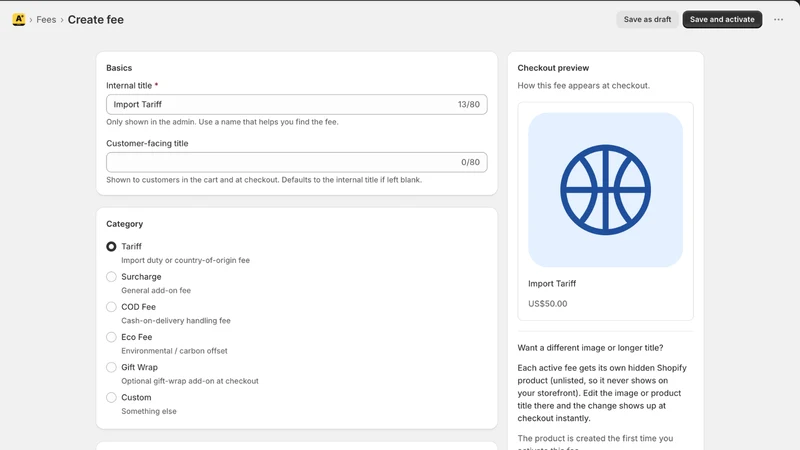
Task: Select the Gift Wrap radio button
Action: pyautogui.click(x=111, y=367)
